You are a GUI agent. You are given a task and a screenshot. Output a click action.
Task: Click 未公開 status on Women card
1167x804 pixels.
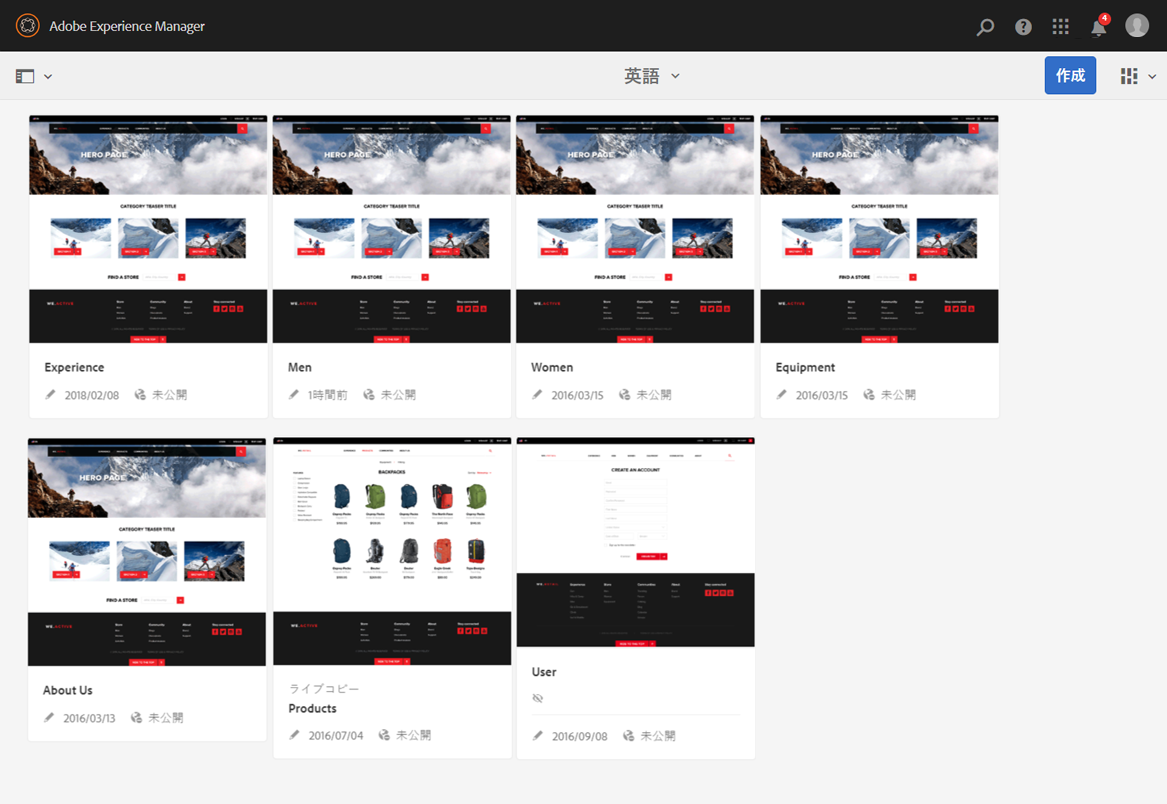(x=654, y=395)
